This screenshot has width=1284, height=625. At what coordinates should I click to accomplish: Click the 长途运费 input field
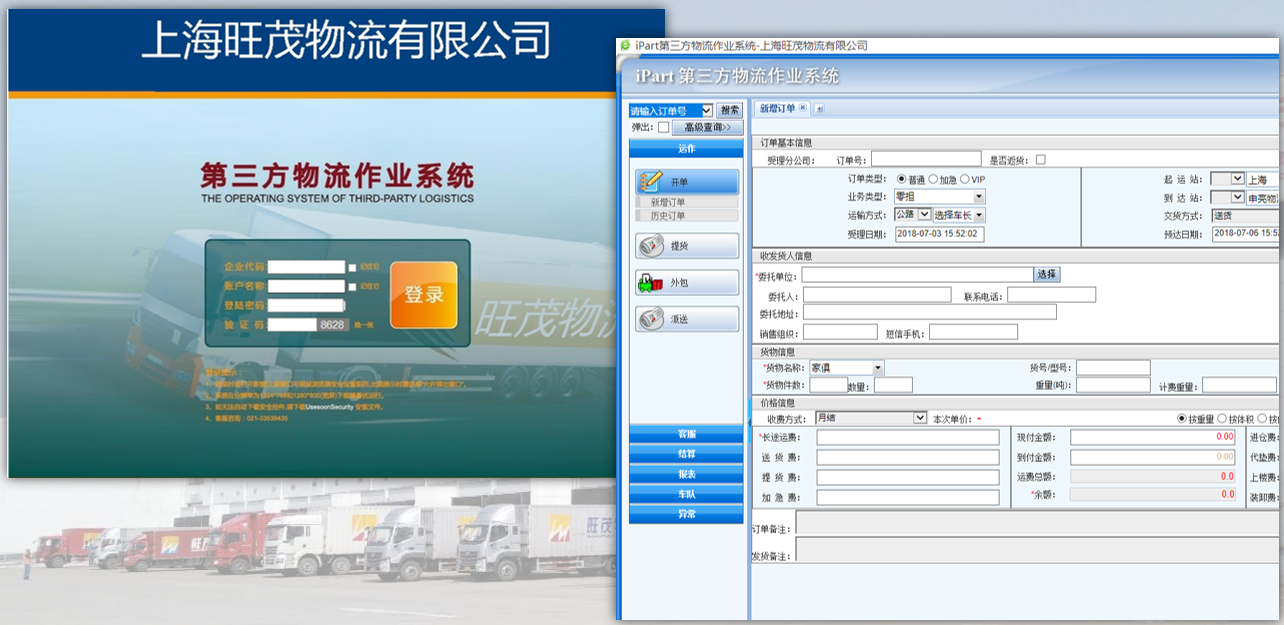click(x=908, y=437)
